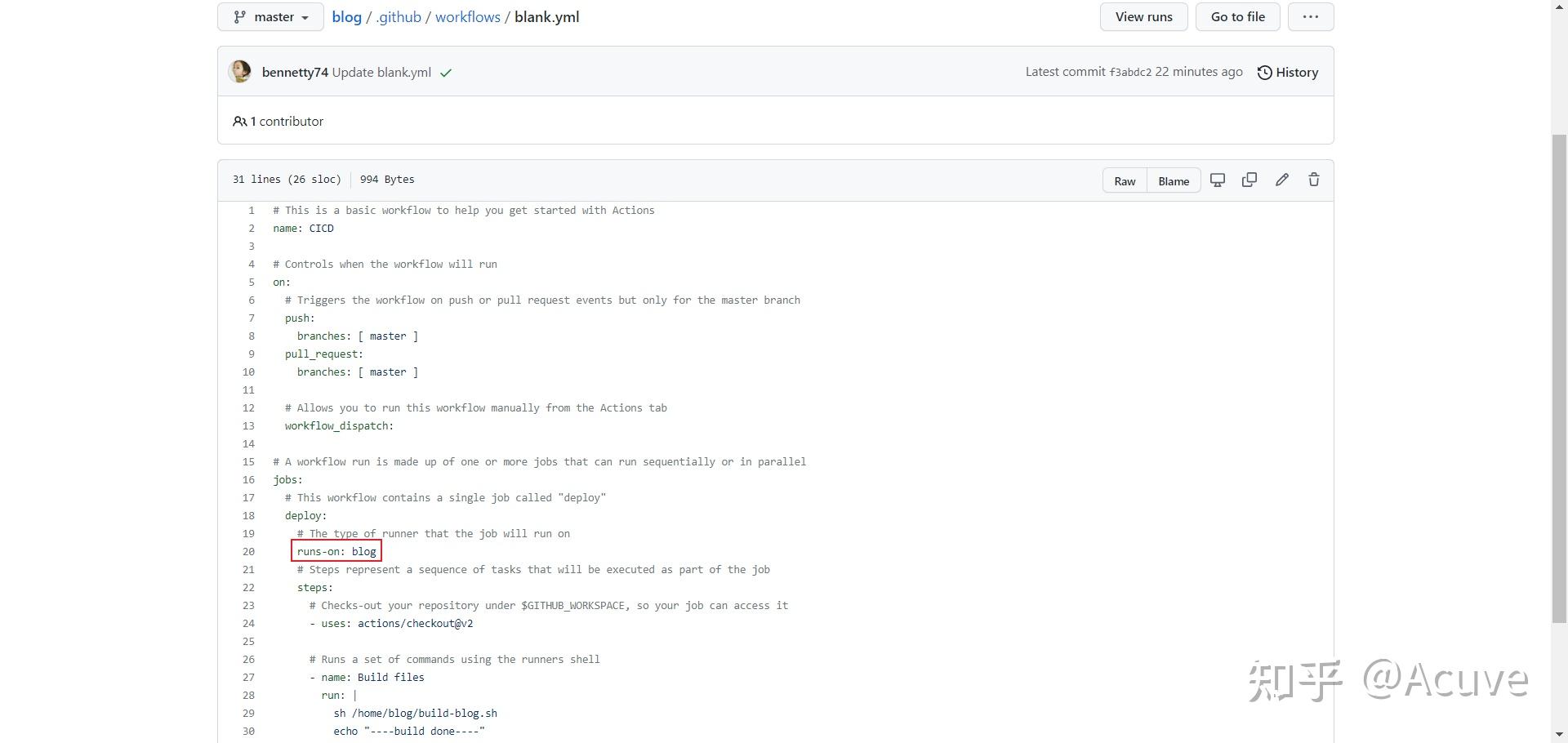Open the more options ellipsis menu
This screenshot has width=1568, height=743.
click(x=1311, y=16)
